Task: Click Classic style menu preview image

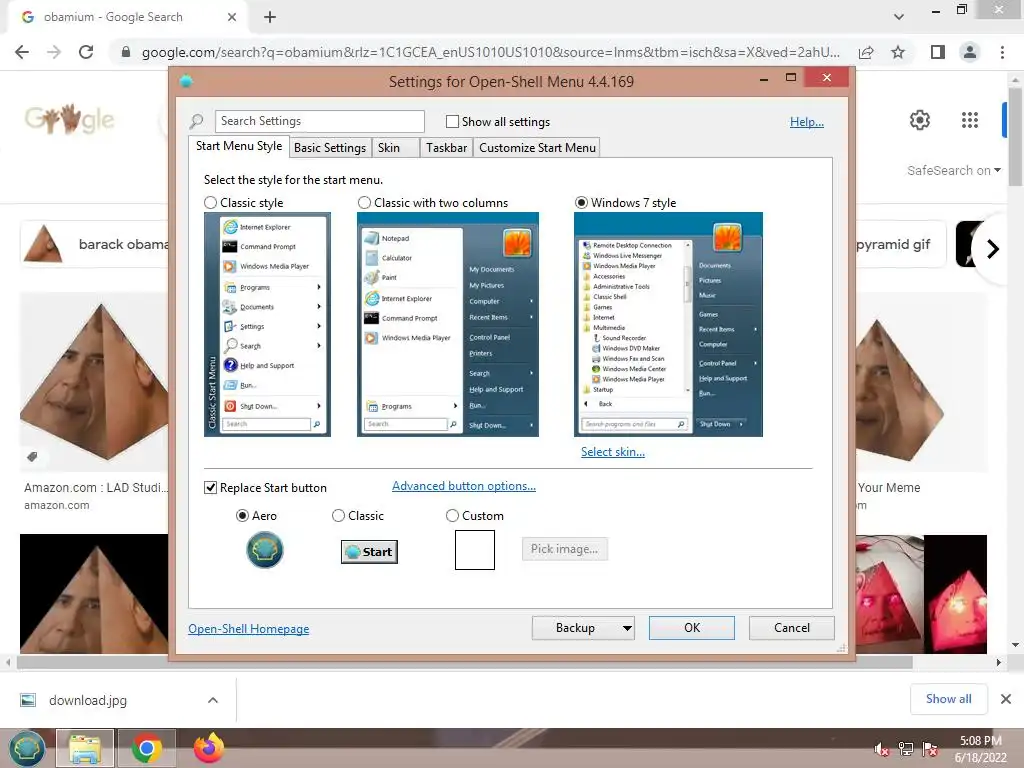Action: (267, 325)
